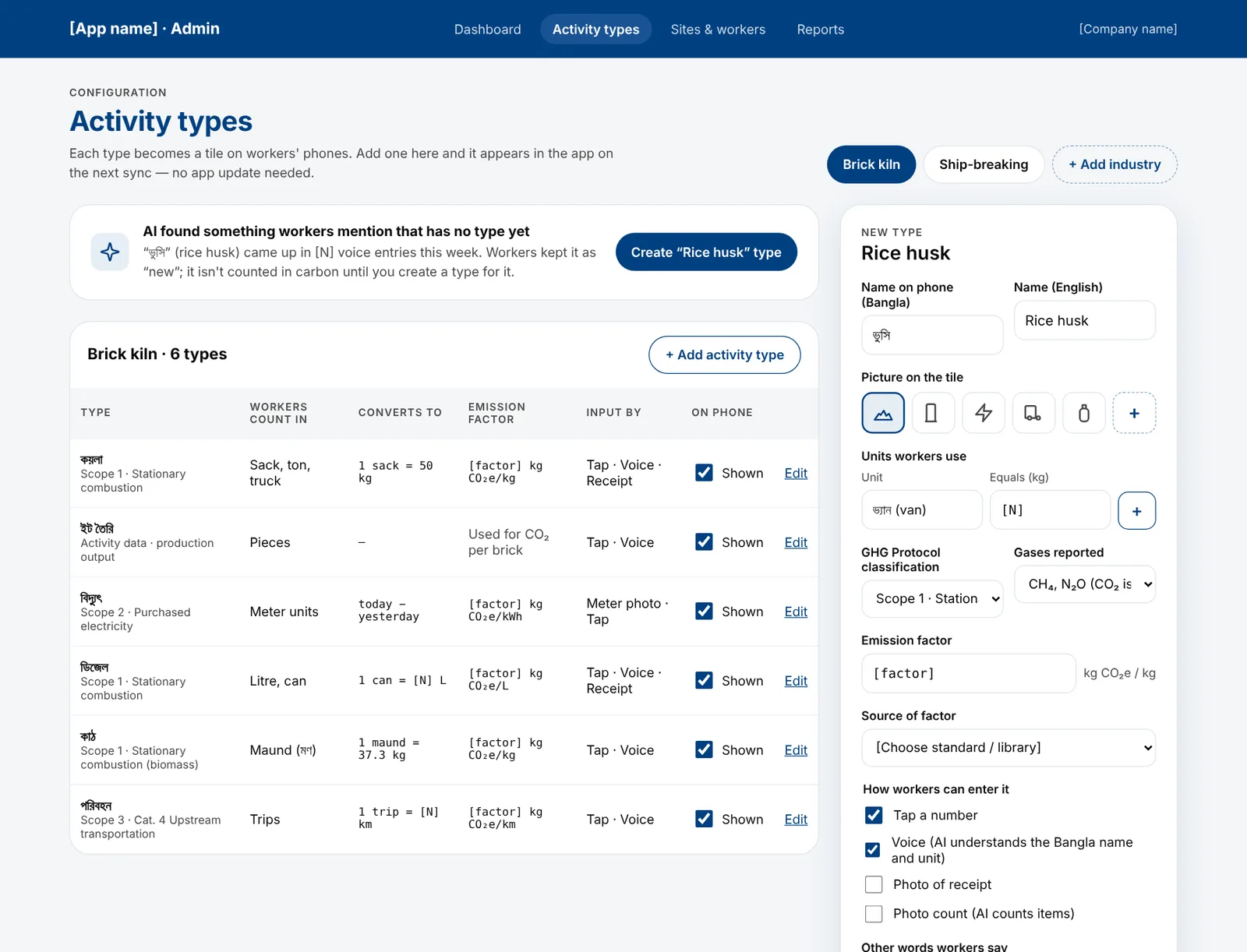
Task: Add another unit conversion row
Action: click(x=1136, y=511)
